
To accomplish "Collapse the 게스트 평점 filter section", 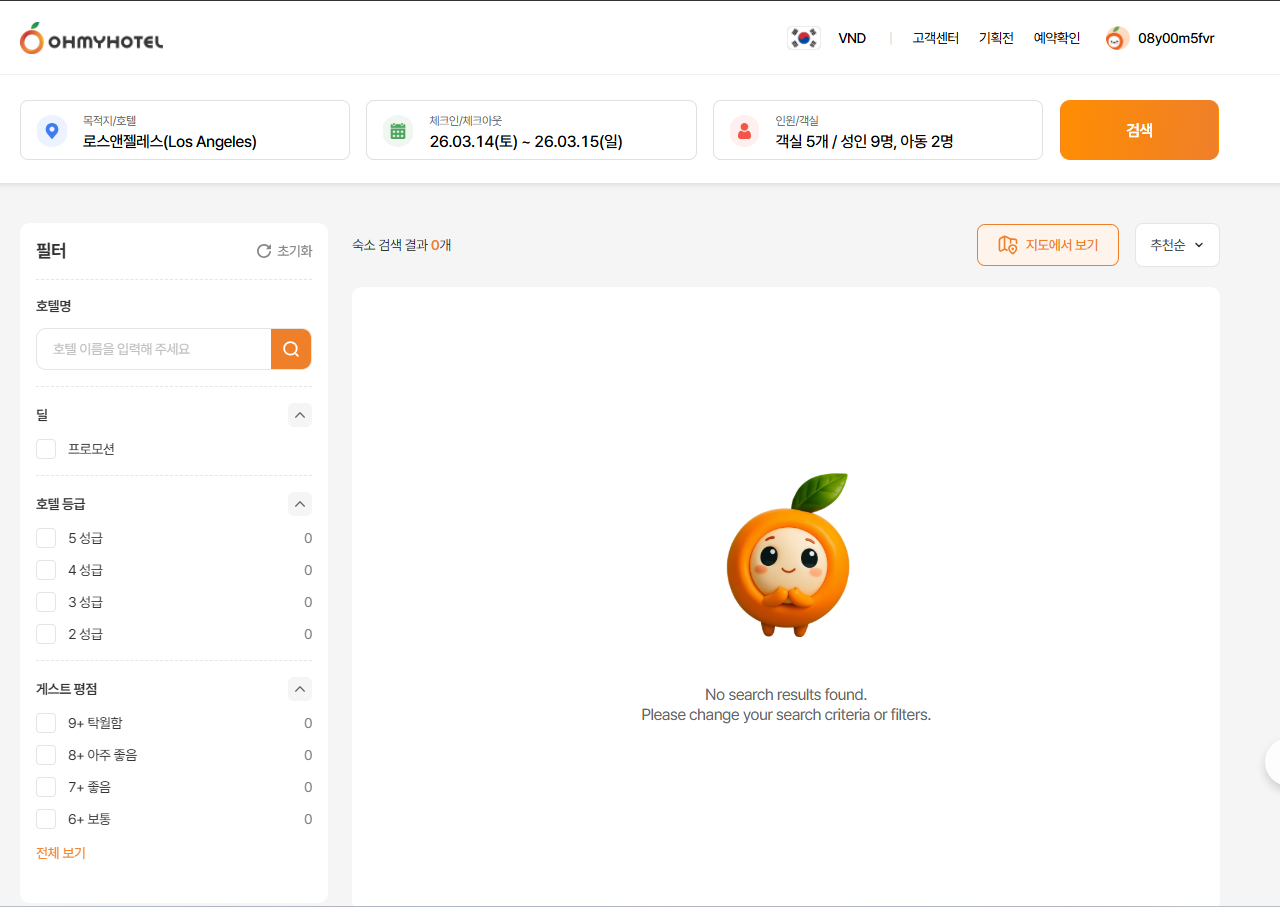I will pos(300,689).
